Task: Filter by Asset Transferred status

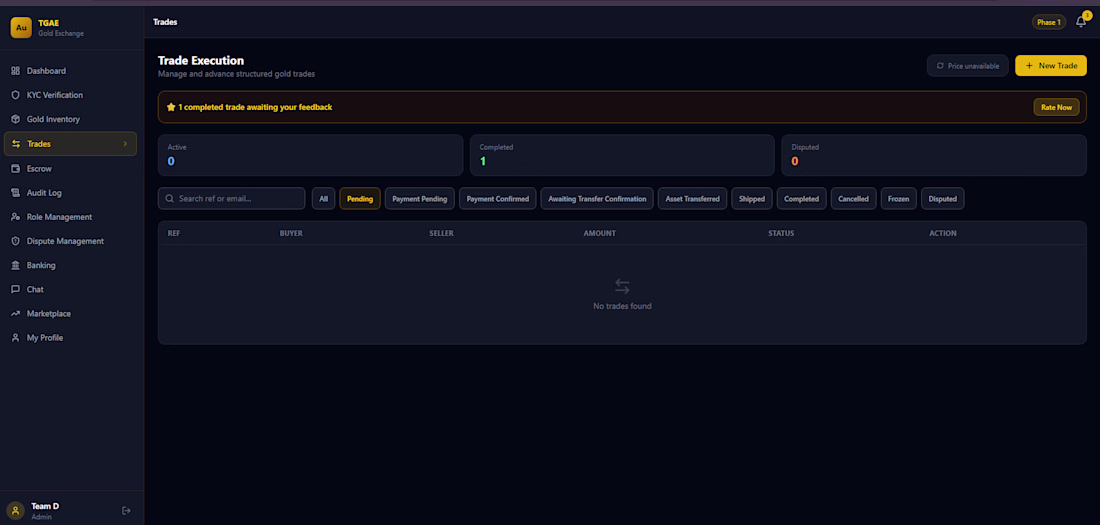Action: (x=692, y=199)
